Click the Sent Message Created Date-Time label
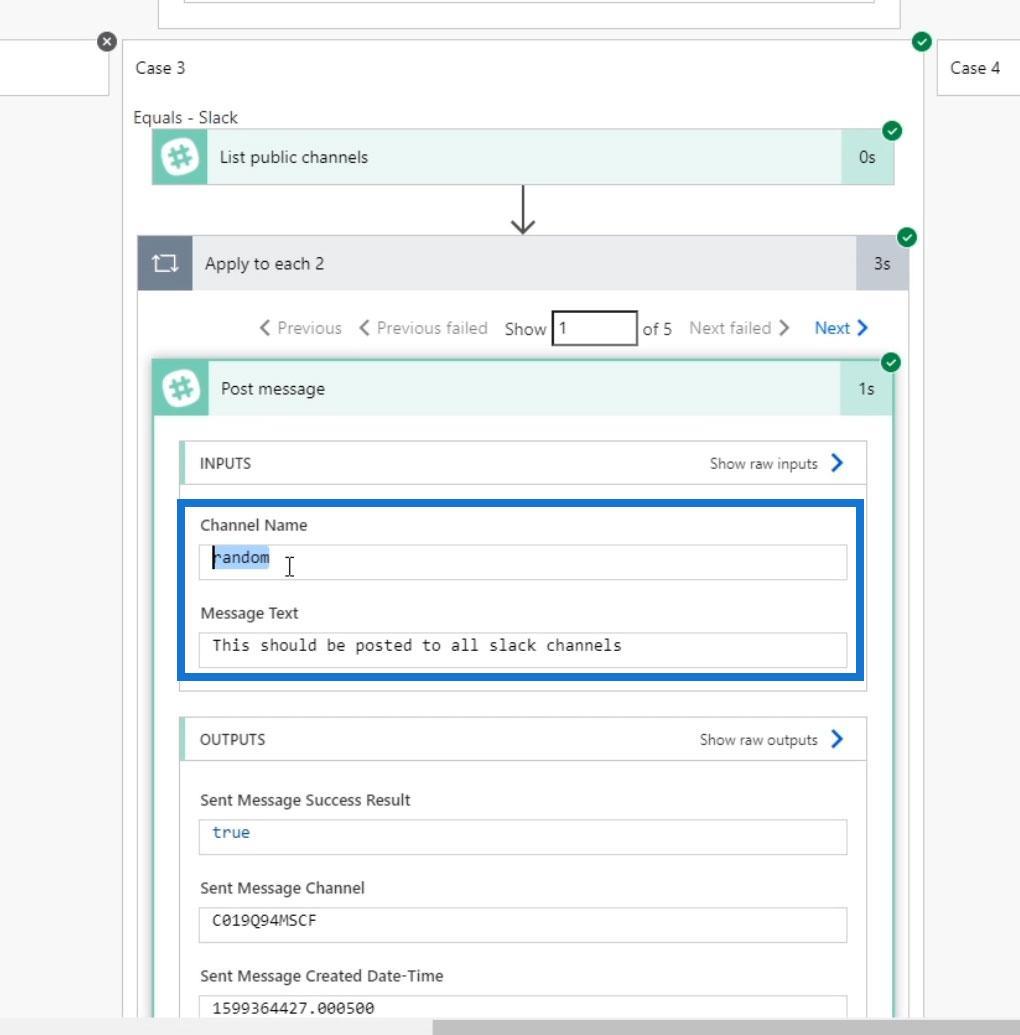This screenshot has width=1020, height=1035. 322,976
